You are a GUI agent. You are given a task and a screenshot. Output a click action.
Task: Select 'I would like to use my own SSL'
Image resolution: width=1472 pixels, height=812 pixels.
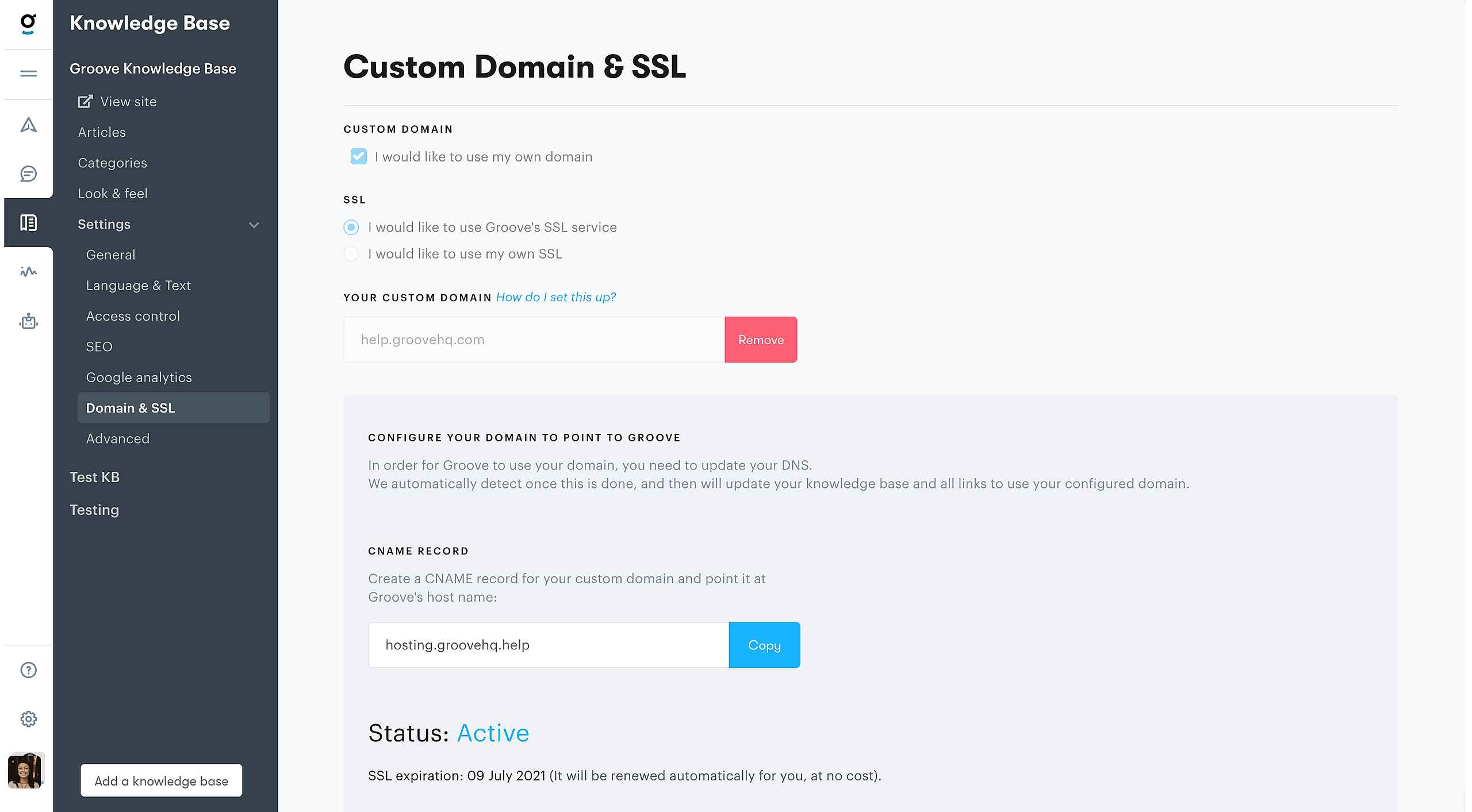pos(351,253)
